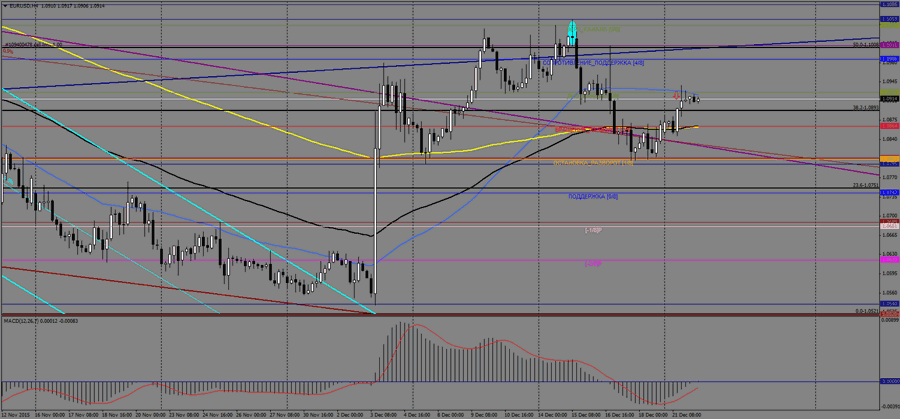
Task: Click the 12 Nov 2015 date label
Action: click(x=16, y=414)
